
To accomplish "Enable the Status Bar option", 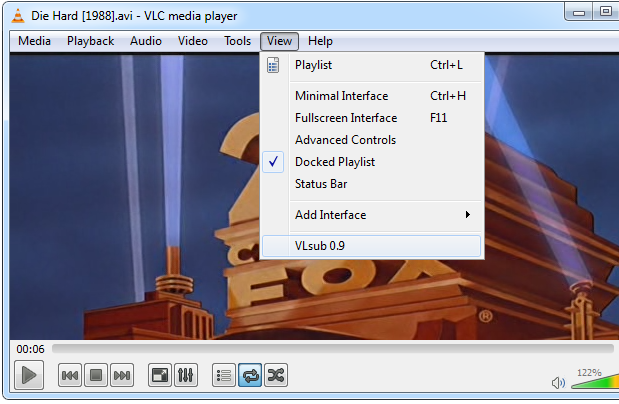I will click(x=371, y=184).
